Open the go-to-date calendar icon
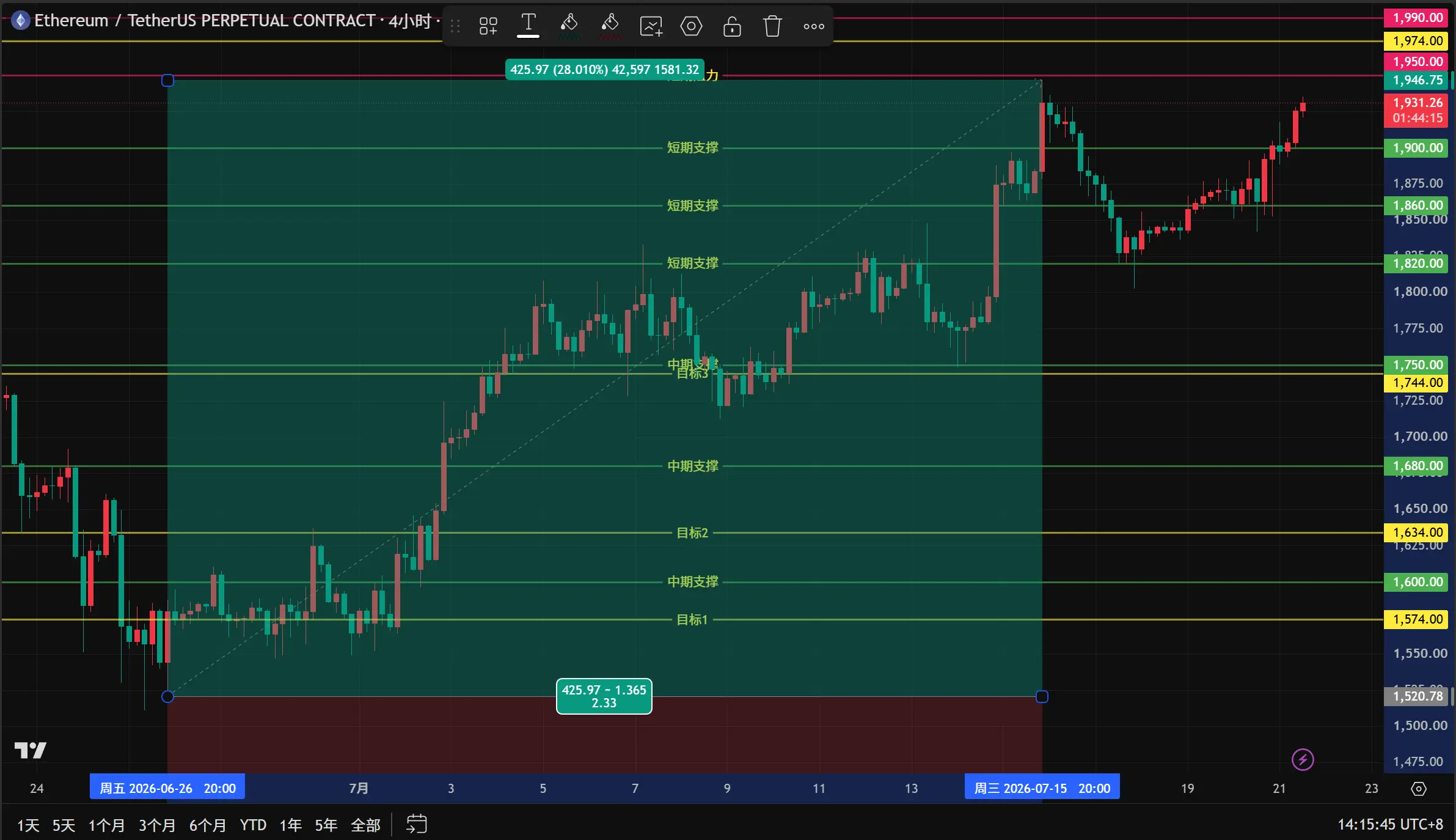 [x=417, y=824]
